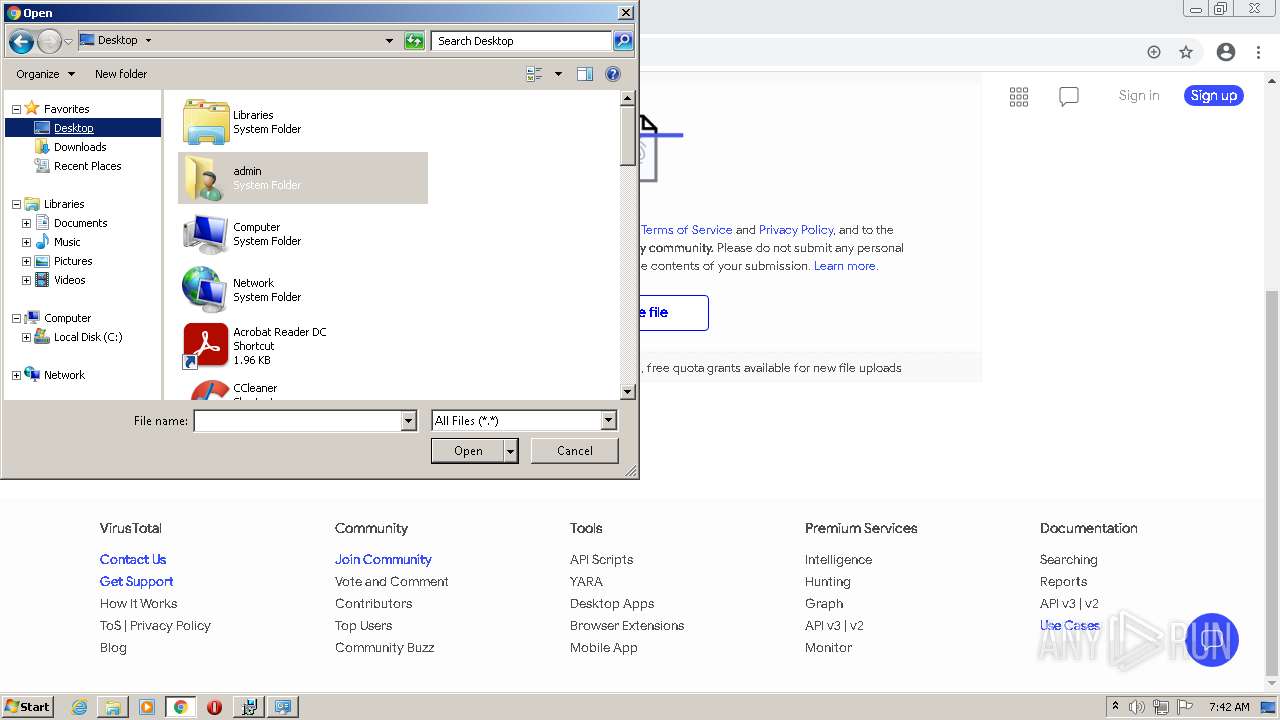The height and width of the screenshot is (720, 1280).
Task: Open Chrome's three-dot menu
Action: tap(1259, 52)
